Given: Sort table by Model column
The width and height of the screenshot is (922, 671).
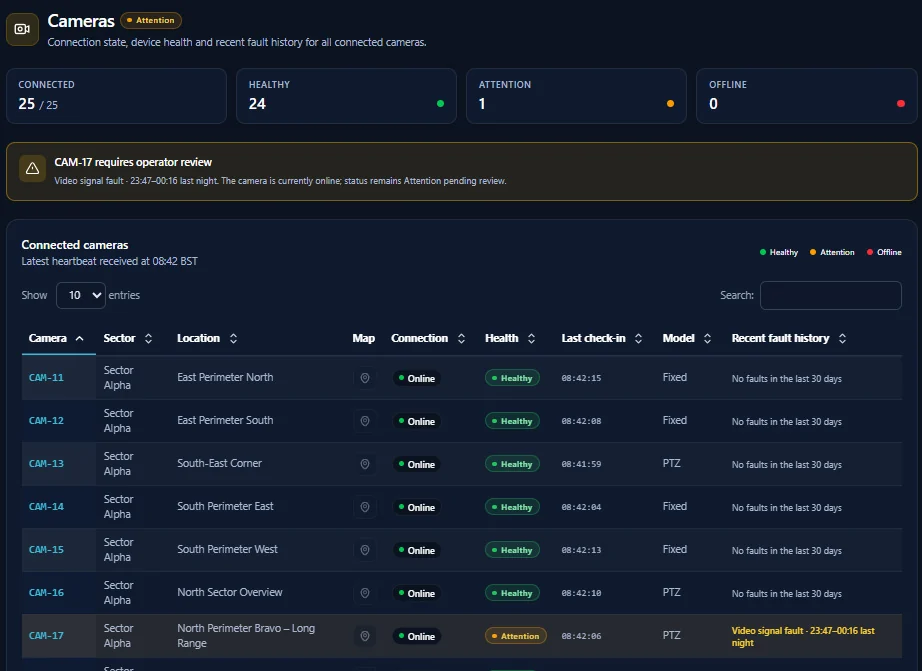Looking at the screenshot, I should point(687,338).
